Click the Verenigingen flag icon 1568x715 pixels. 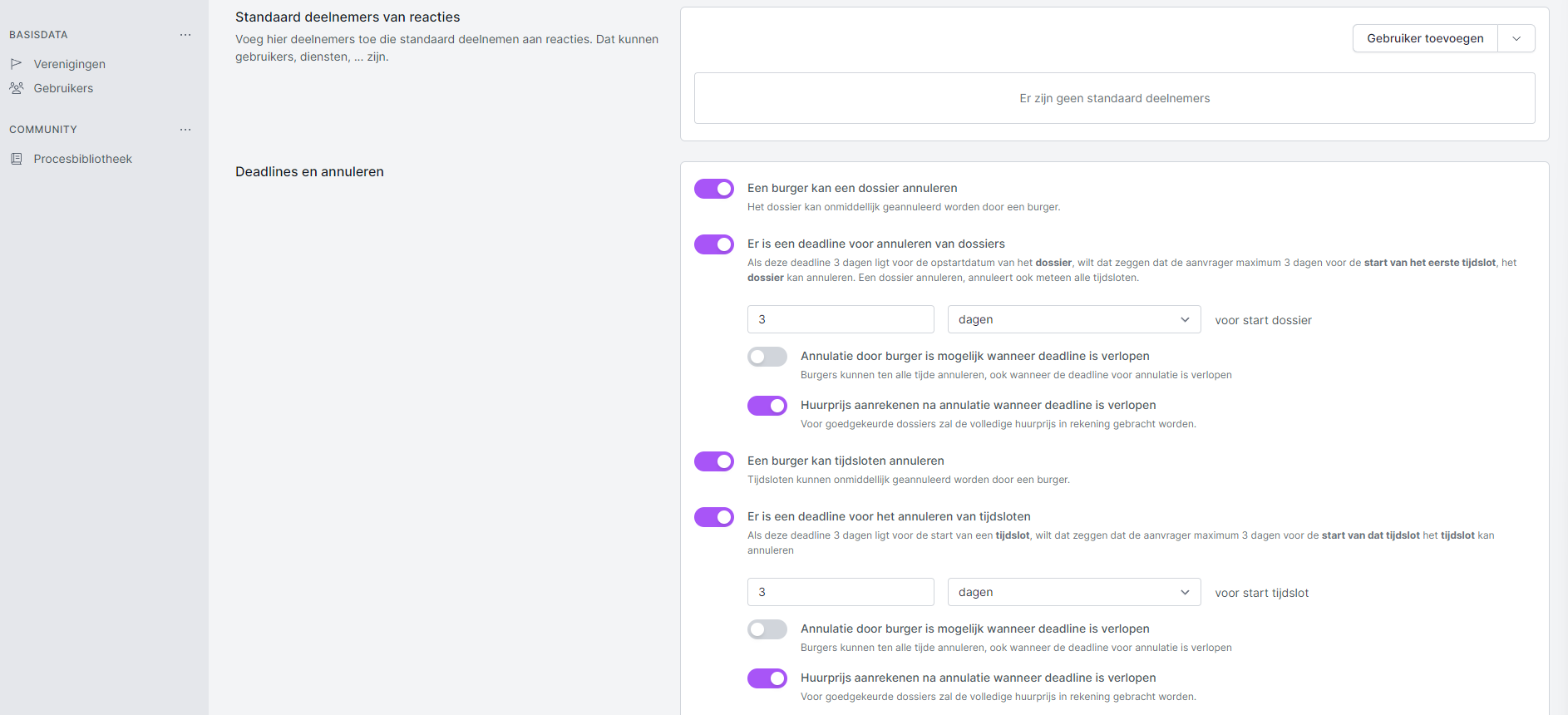(16, 64)
